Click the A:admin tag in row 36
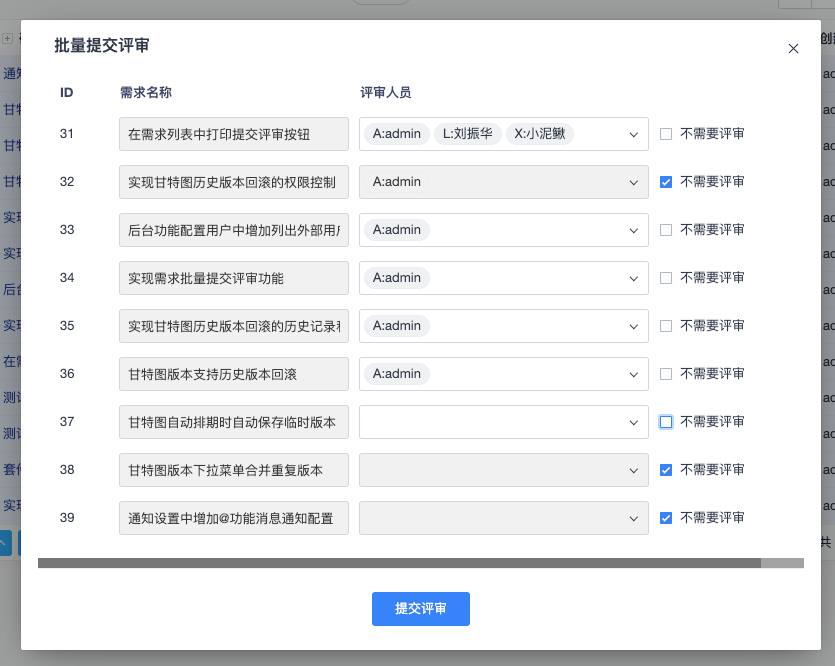Viewport: 835px width, 666px height. [397, 374]
